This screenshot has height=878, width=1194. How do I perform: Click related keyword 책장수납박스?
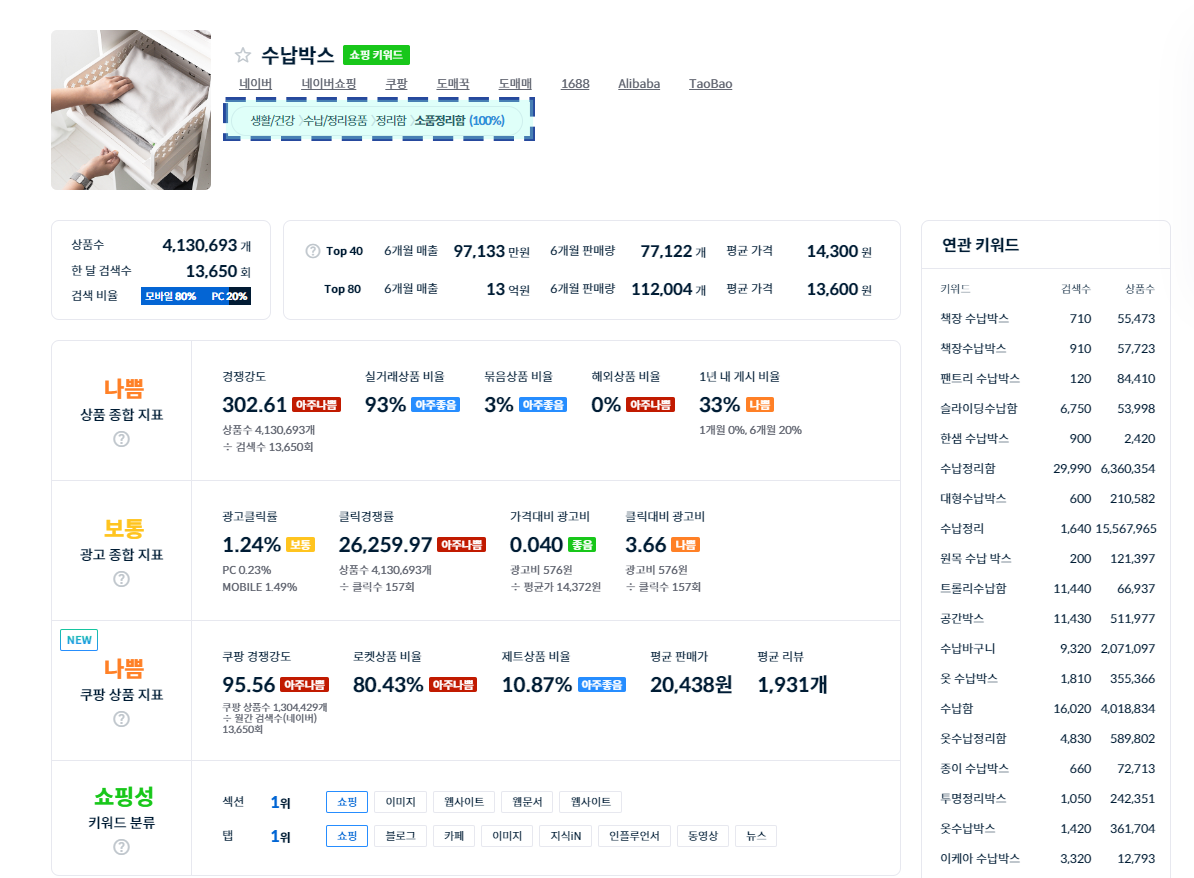(972, 349)
